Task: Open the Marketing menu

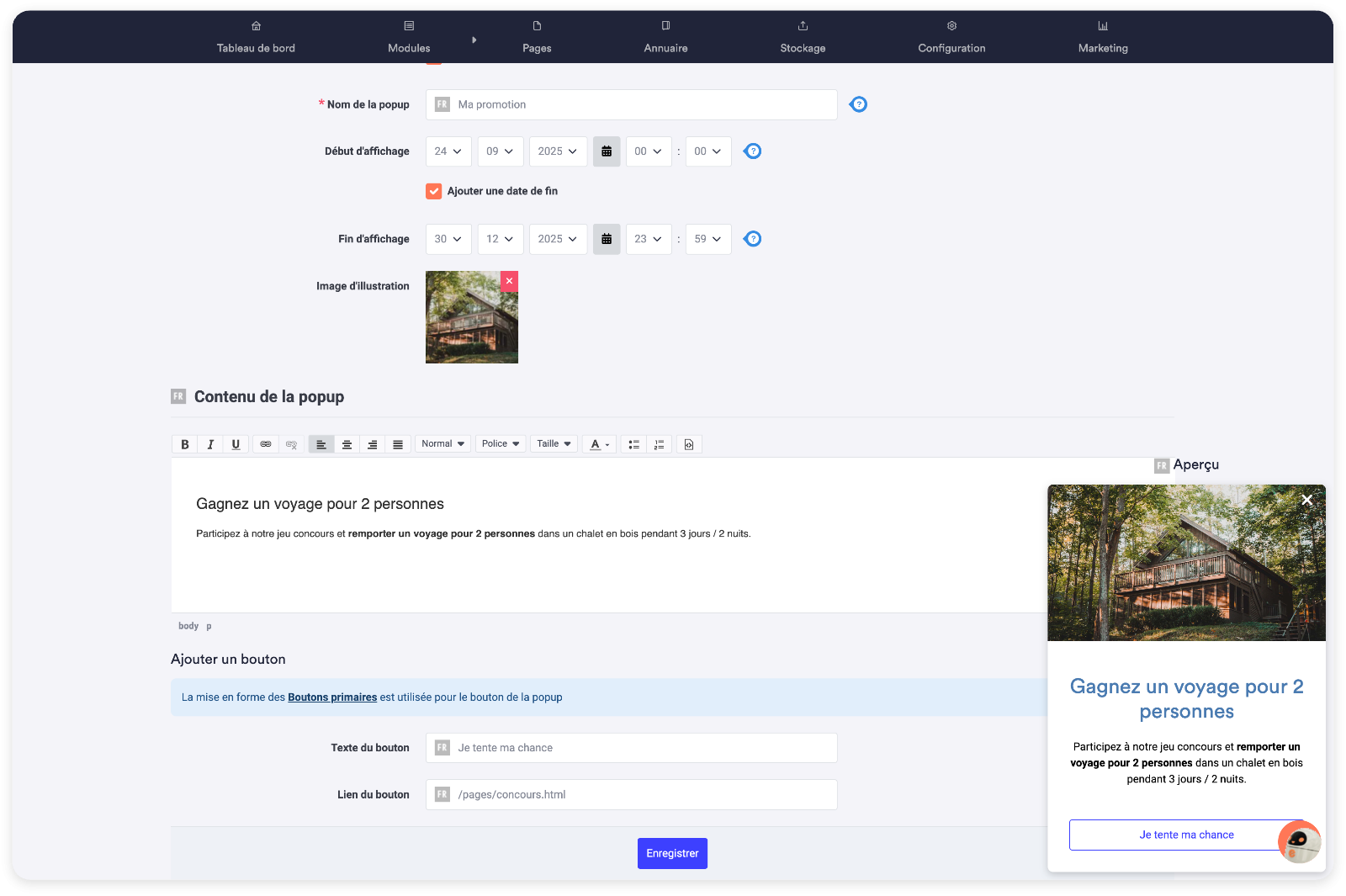Action: click(x=1103, y=37)
